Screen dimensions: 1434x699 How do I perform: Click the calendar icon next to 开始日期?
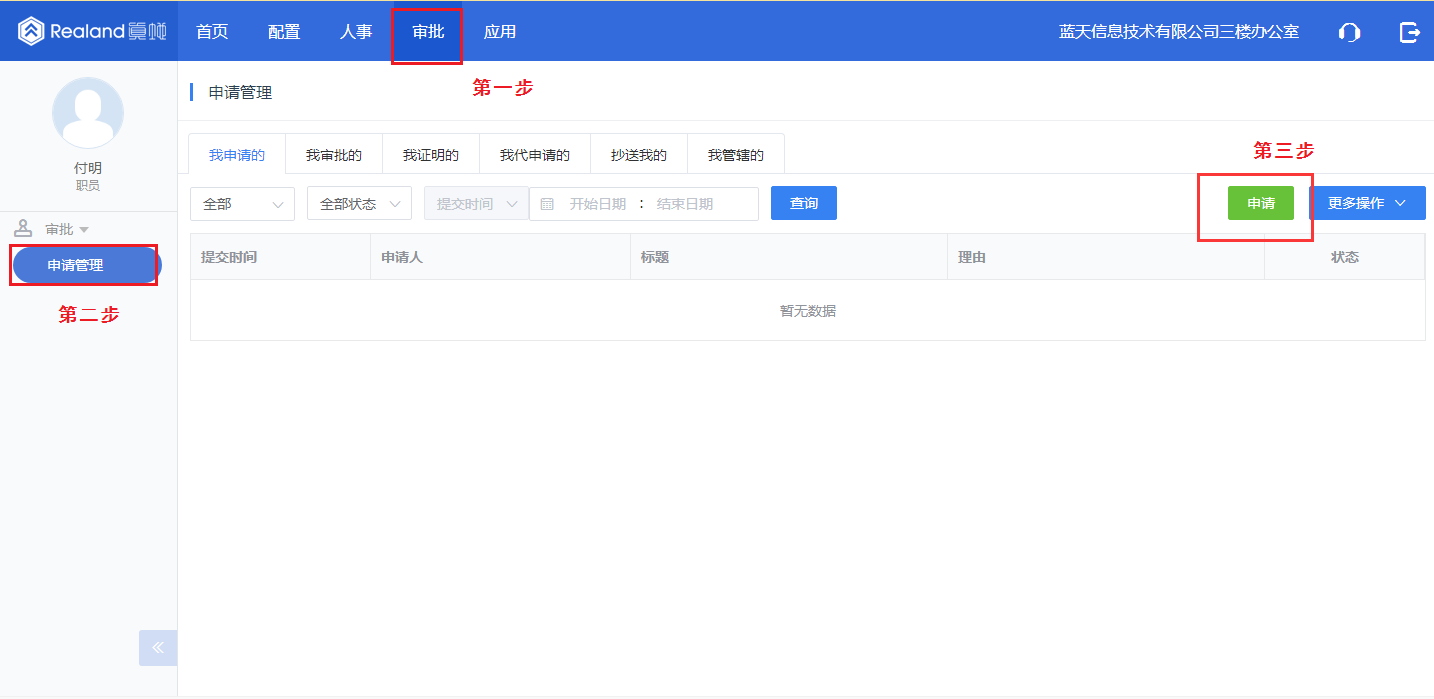tap(547, 203)
